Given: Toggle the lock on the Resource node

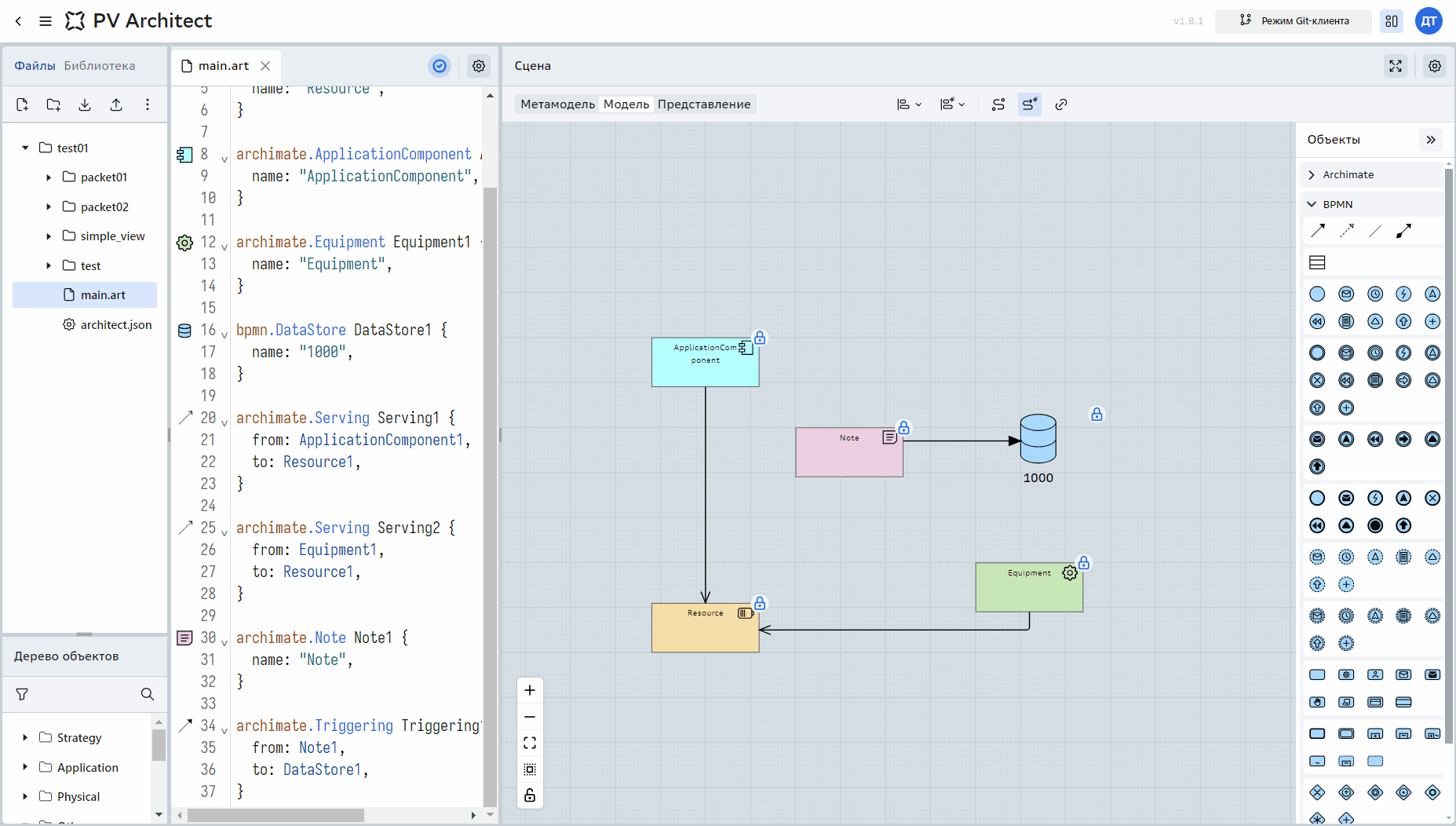Looking at the screenshot, I should point(760,603).
